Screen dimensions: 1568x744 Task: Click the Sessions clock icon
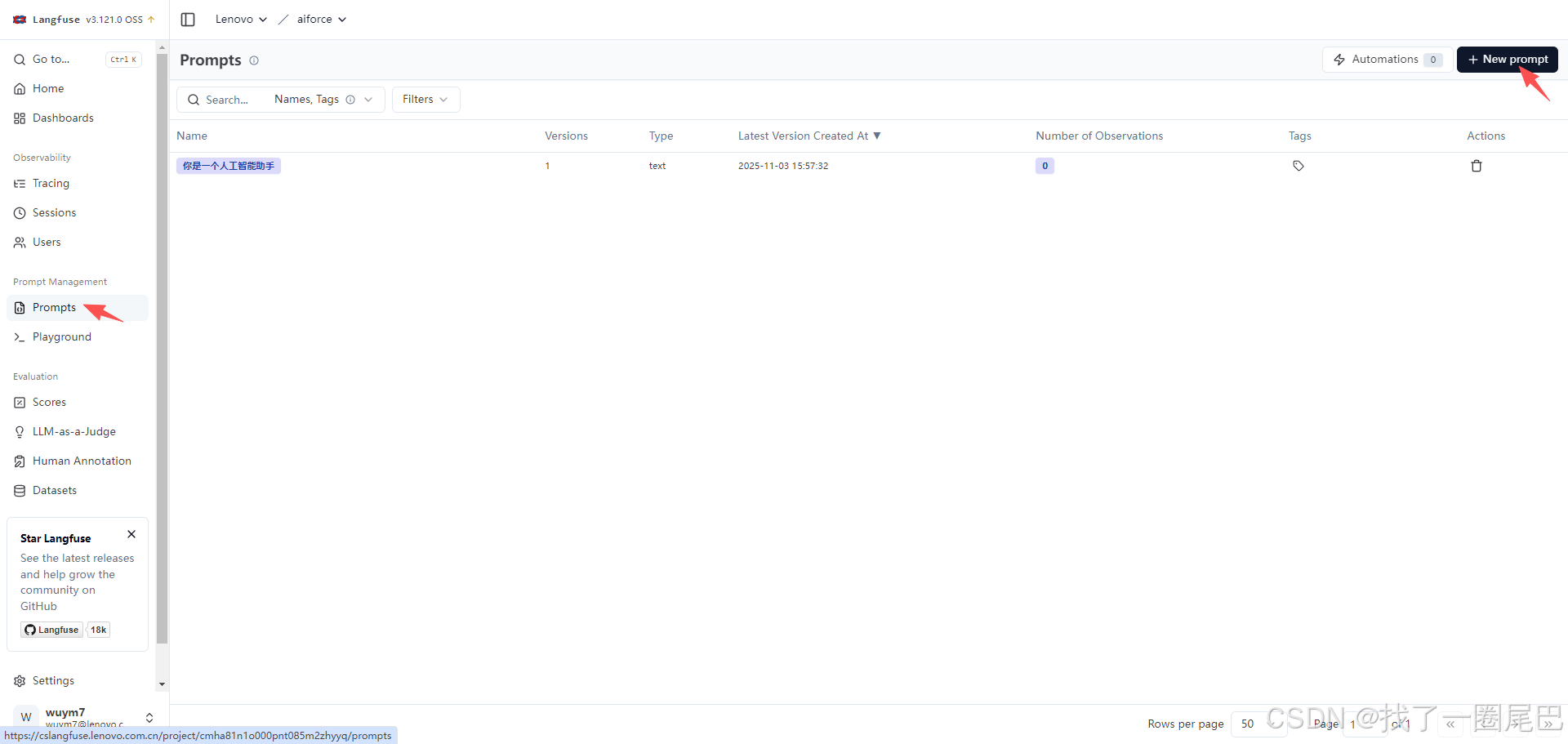pyautogui.click(x=20, y=213)
